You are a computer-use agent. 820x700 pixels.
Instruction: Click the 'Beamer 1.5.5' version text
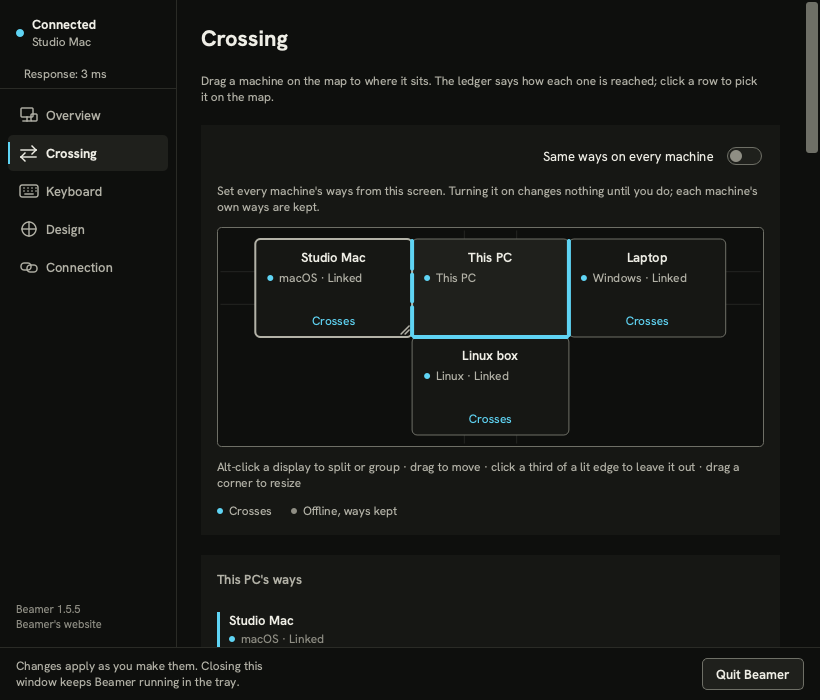point(48,609)
